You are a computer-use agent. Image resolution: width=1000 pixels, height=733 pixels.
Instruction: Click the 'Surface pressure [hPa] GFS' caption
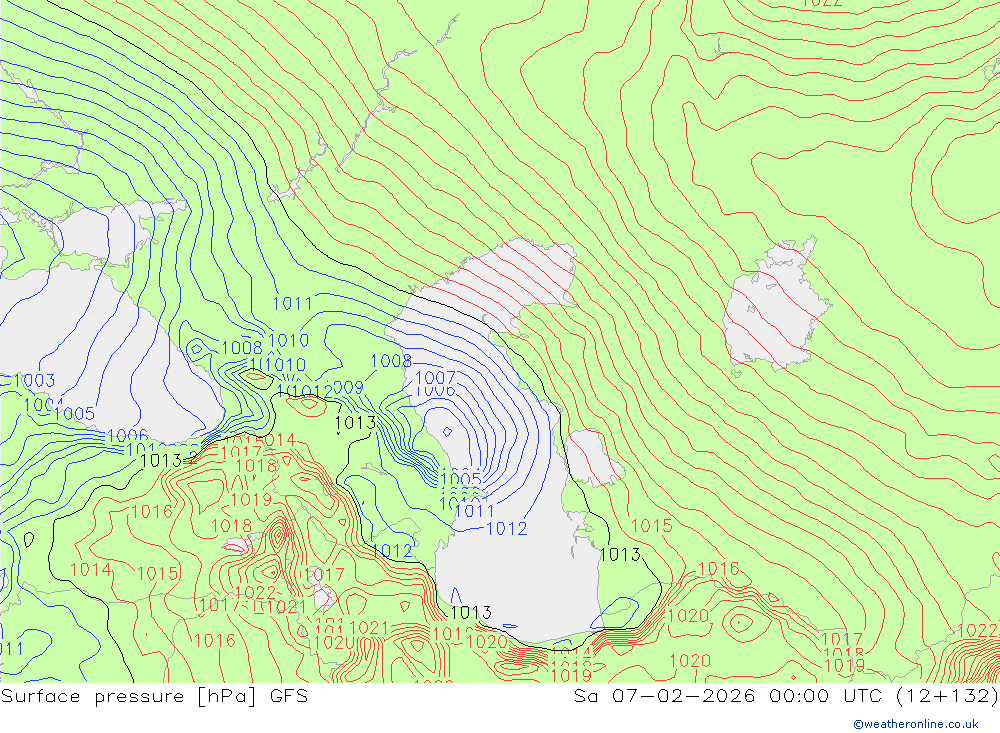click(154, 696)
